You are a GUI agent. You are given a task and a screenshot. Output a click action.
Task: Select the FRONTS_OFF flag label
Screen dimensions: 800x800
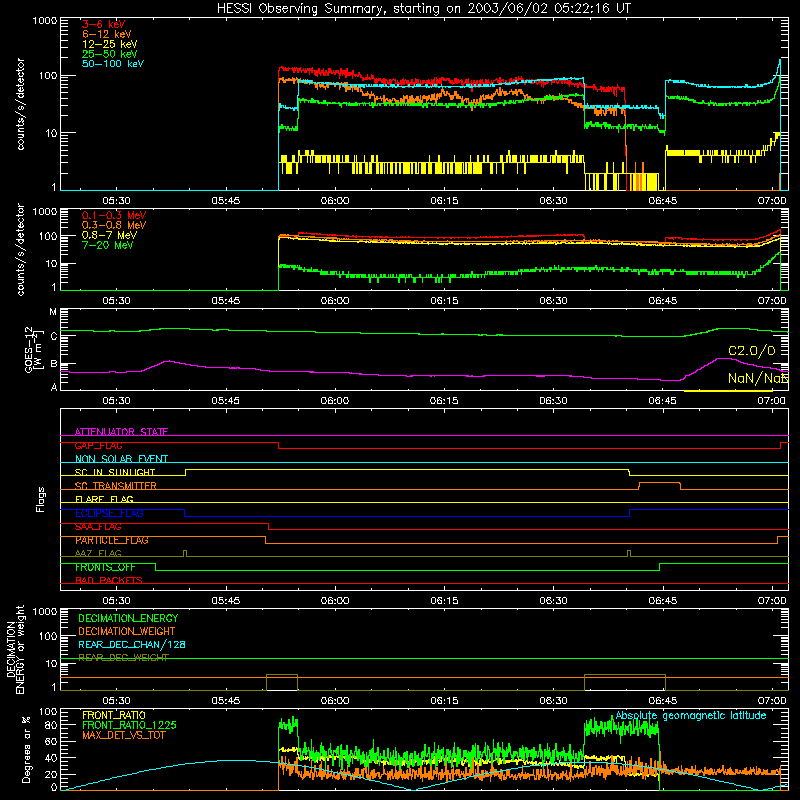(105, 567)
